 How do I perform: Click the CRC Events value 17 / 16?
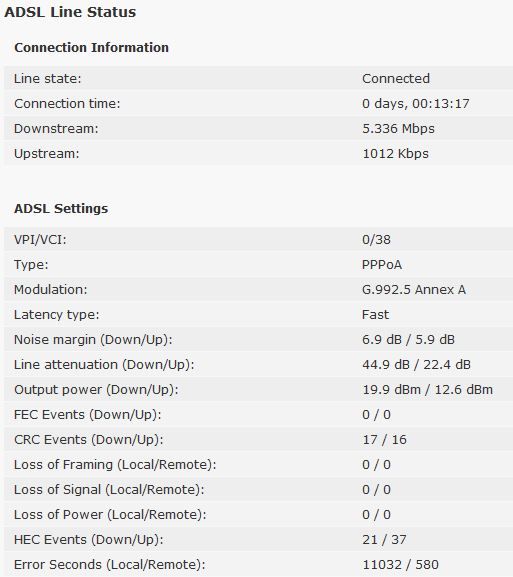coord(385,440)
